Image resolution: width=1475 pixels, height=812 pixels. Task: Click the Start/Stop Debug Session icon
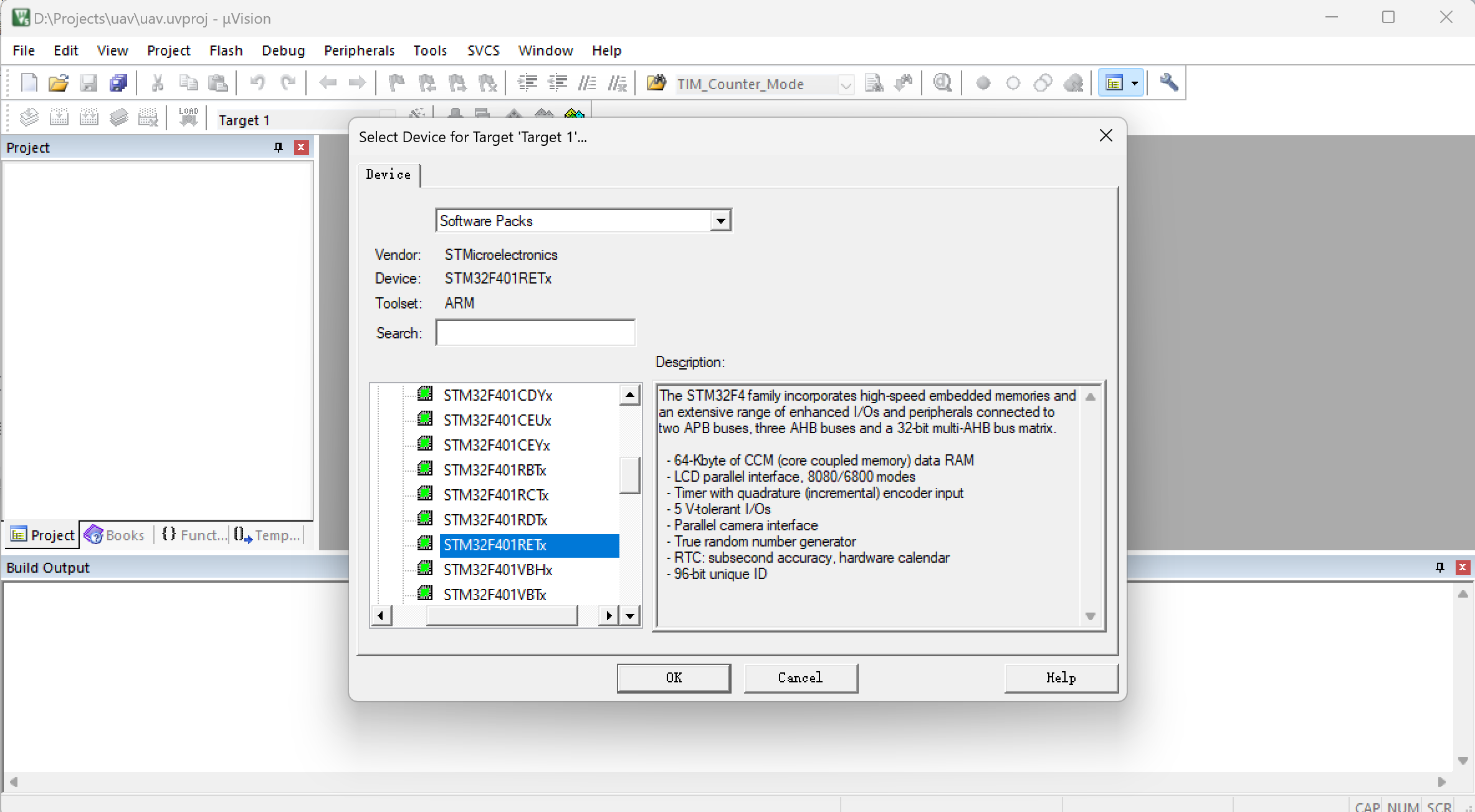point(943,83)
